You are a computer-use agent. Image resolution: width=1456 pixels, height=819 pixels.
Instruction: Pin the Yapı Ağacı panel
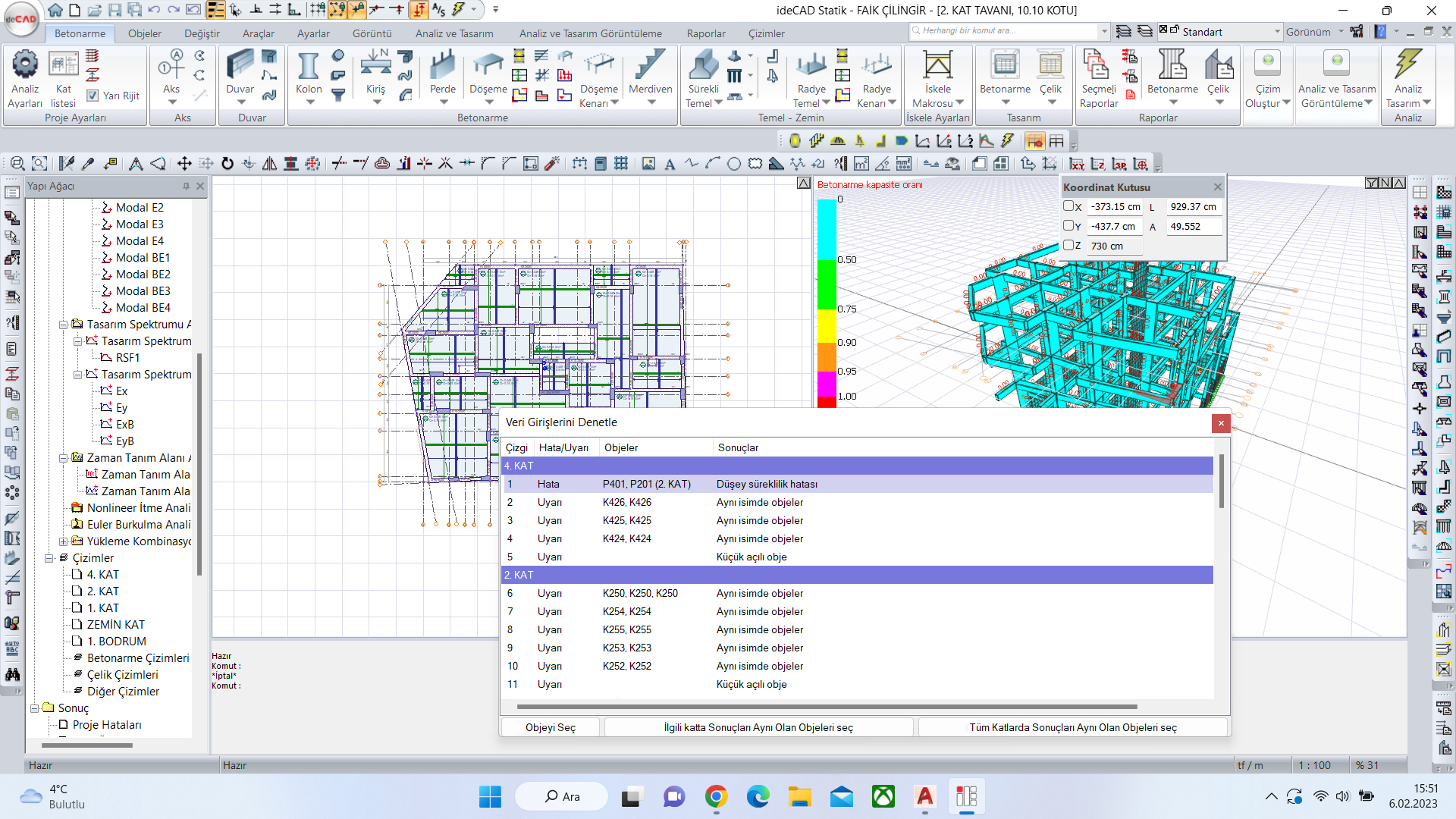186,186
